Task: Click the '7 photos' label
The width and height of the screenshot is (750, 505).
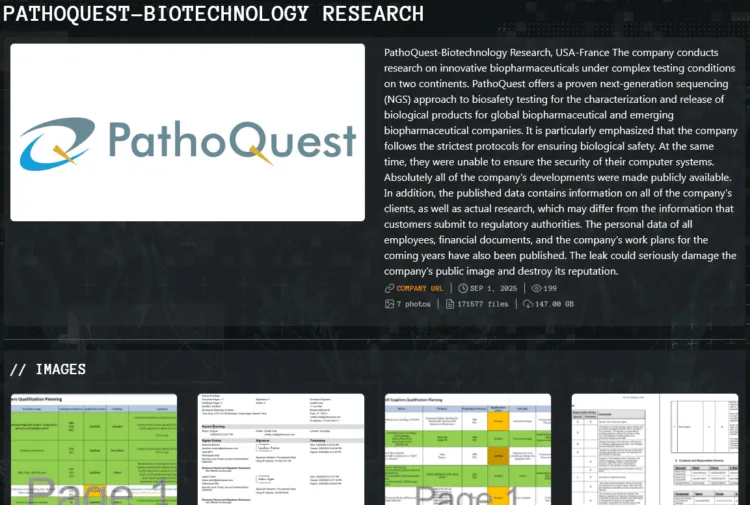Action: click(x=413, y=304)
